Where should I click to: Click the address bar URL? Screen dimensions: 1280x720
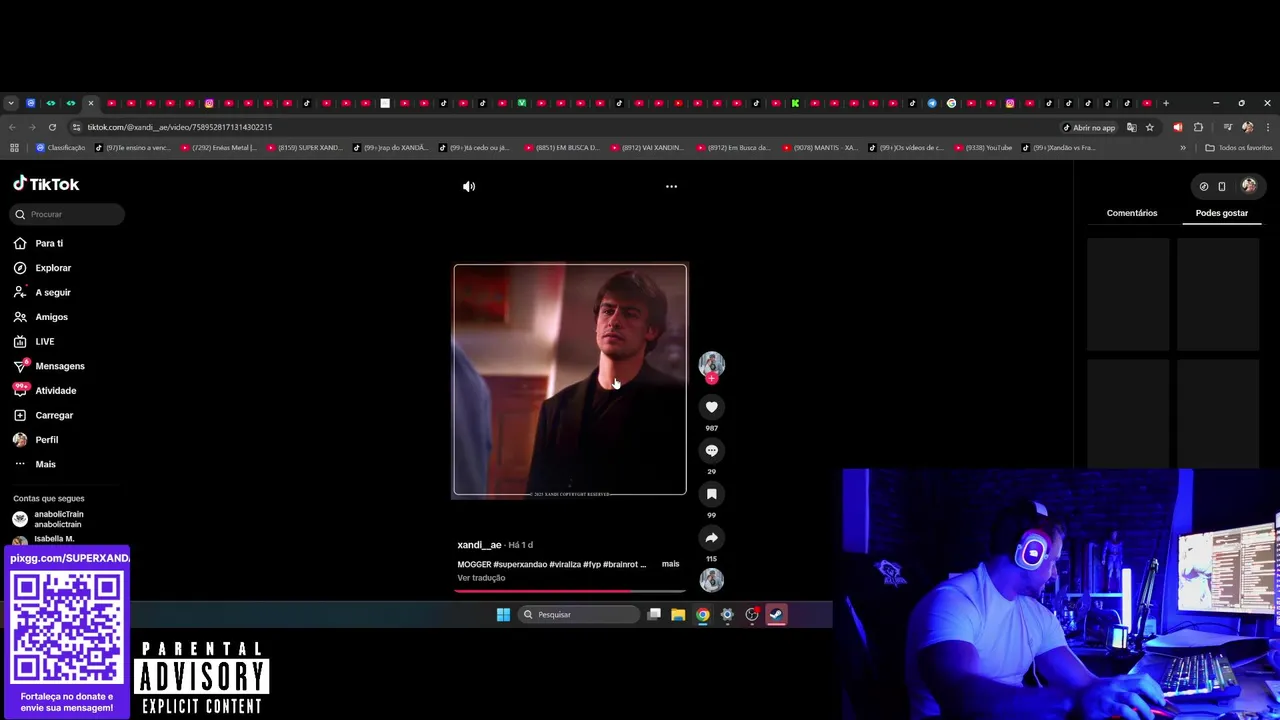[x=179, y=127]
